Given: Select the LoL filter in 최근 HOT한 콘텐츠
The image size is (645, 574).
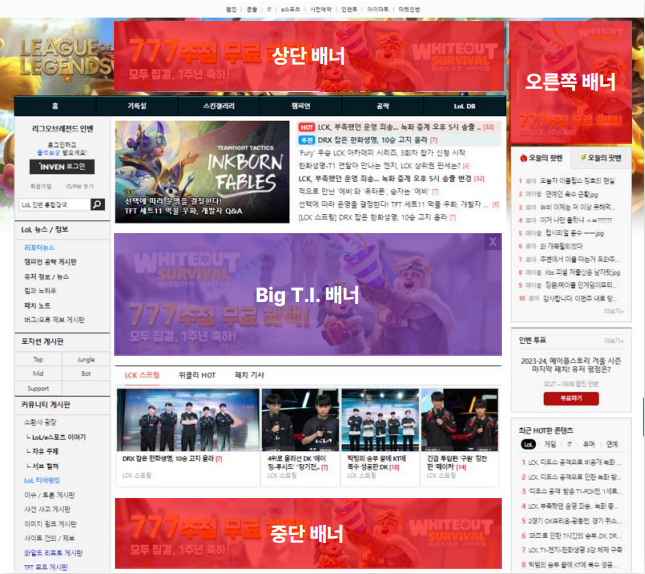Looking at the screenshot, I should [x=529, y=444].
